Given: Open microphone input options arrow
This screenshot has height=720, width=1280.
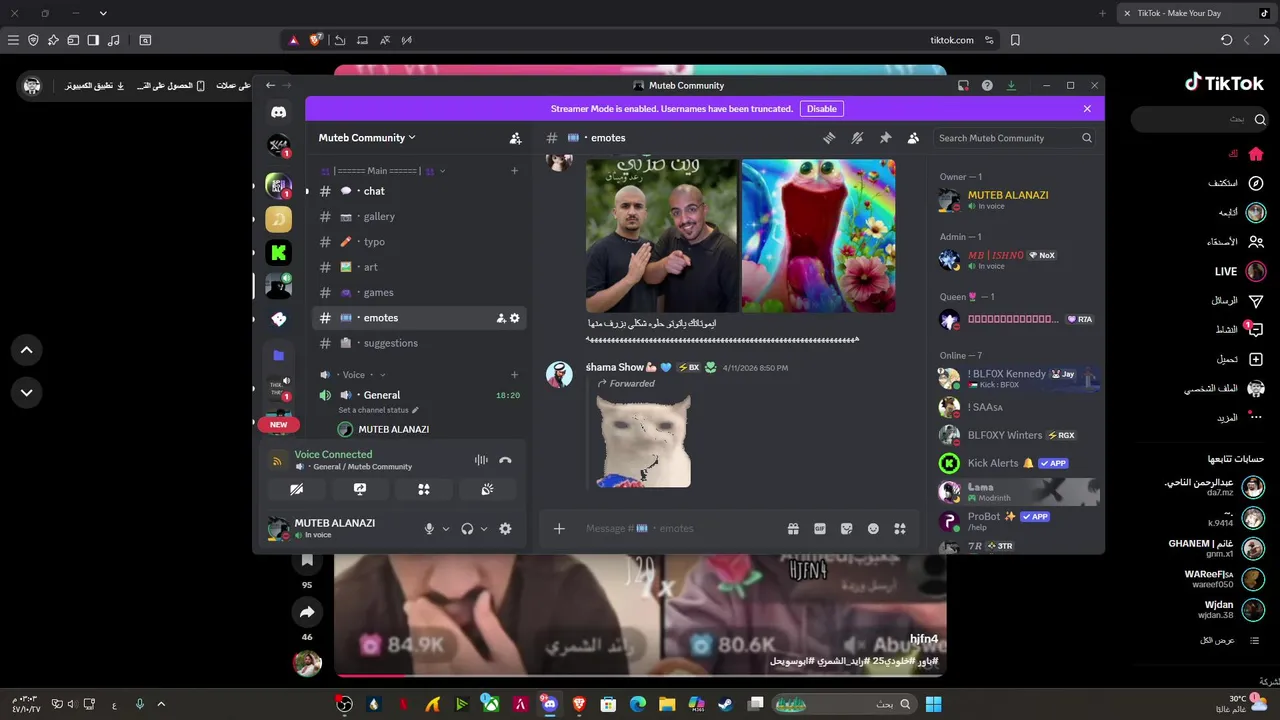Looking at the screenshot, I should 446,529.
